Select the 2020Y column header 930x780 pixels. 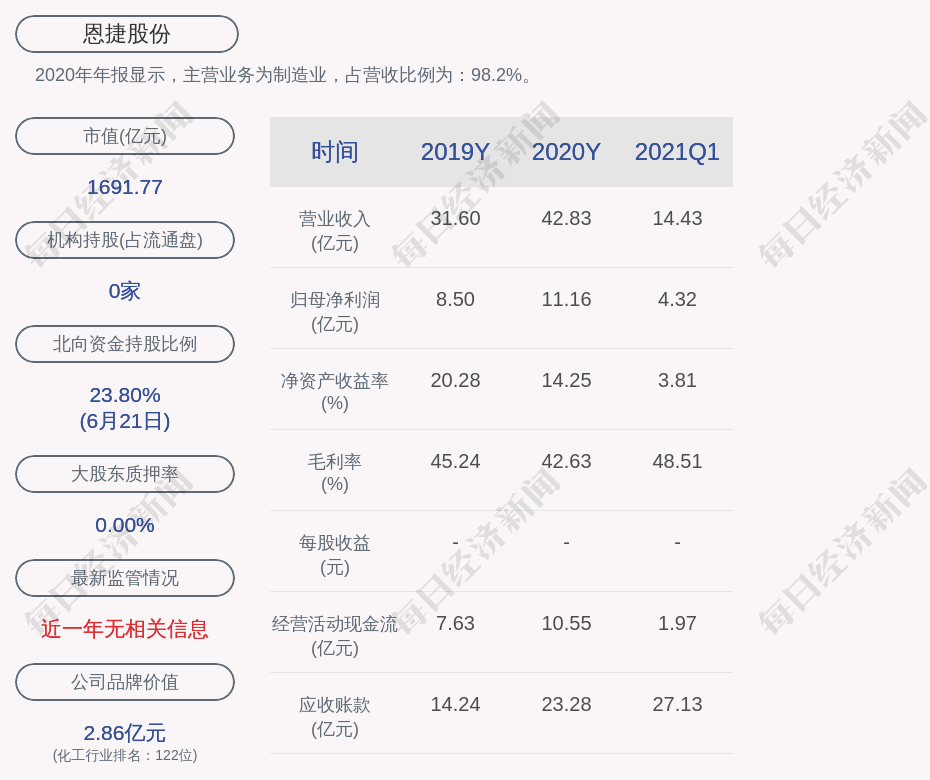566,151
